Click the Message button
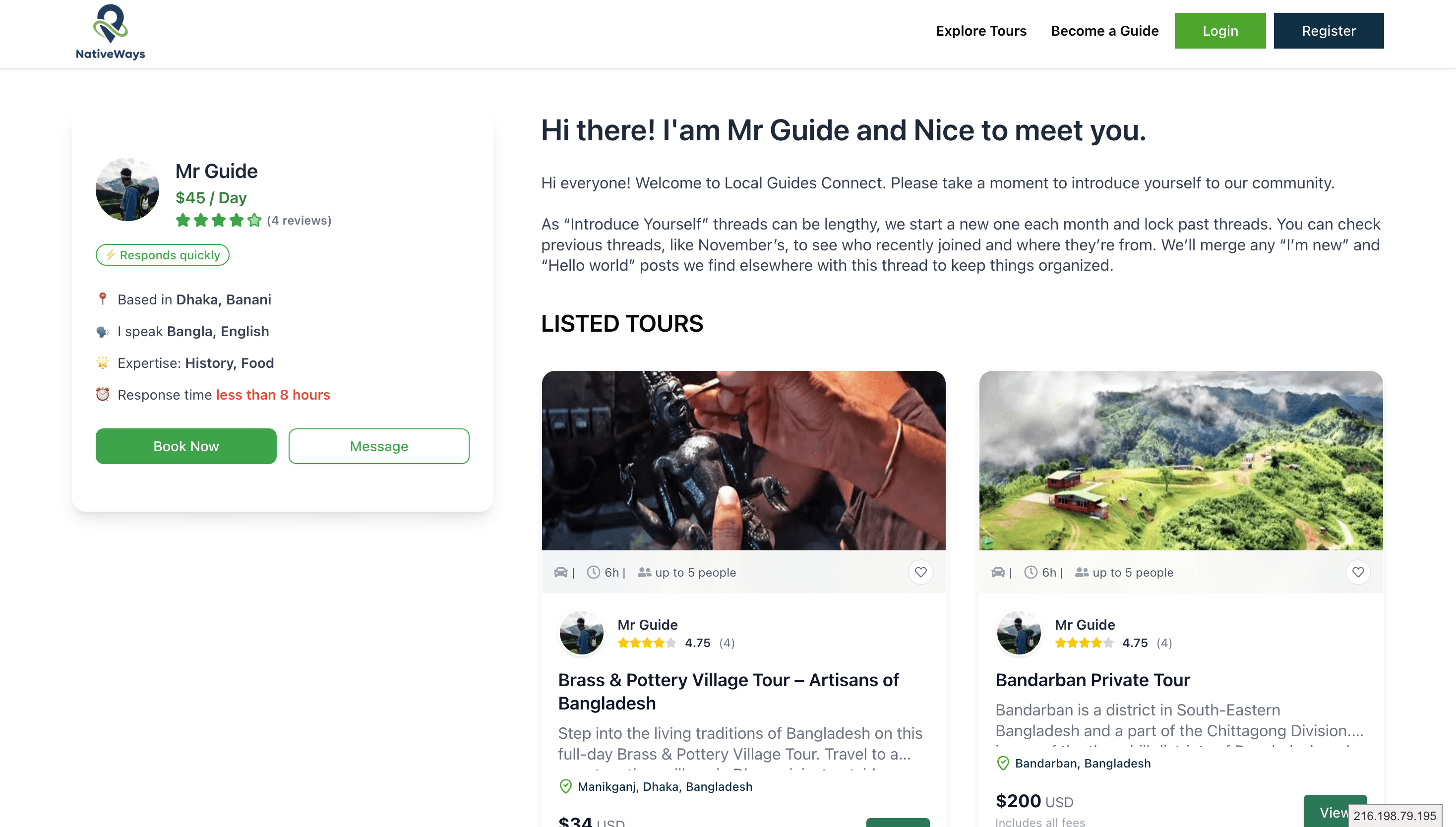Viewport: 1456px width, 827px height. click(379, 446)
